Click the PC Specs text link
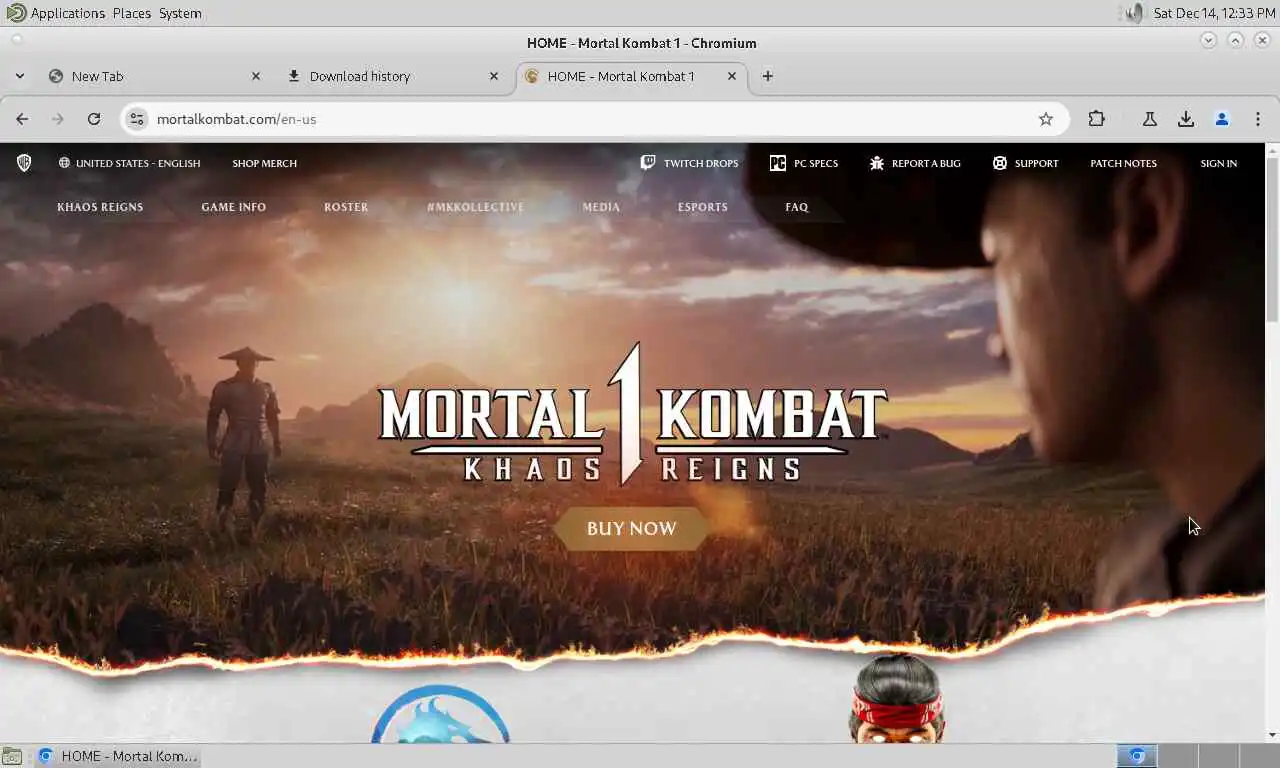Viewport: 1280px width, 768px height. pyautogui.click(x=816, y=163)
